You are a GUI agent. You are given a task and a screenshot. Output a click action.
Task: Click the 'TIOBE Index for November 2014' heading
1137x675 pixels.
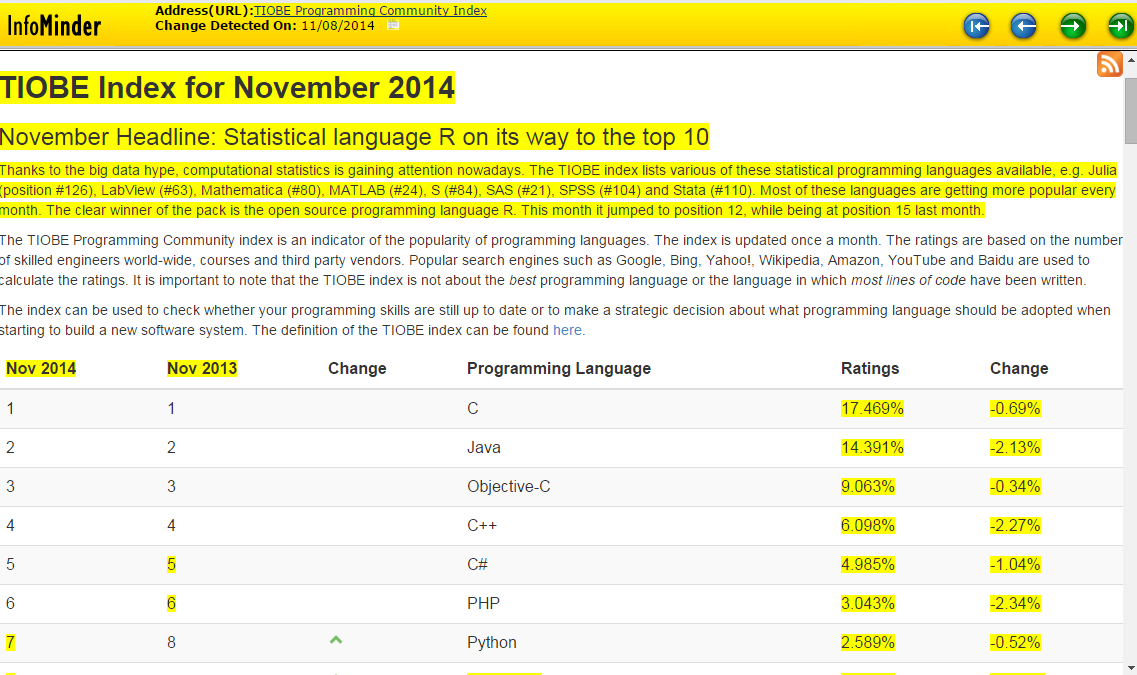click(x=227, y=88)
